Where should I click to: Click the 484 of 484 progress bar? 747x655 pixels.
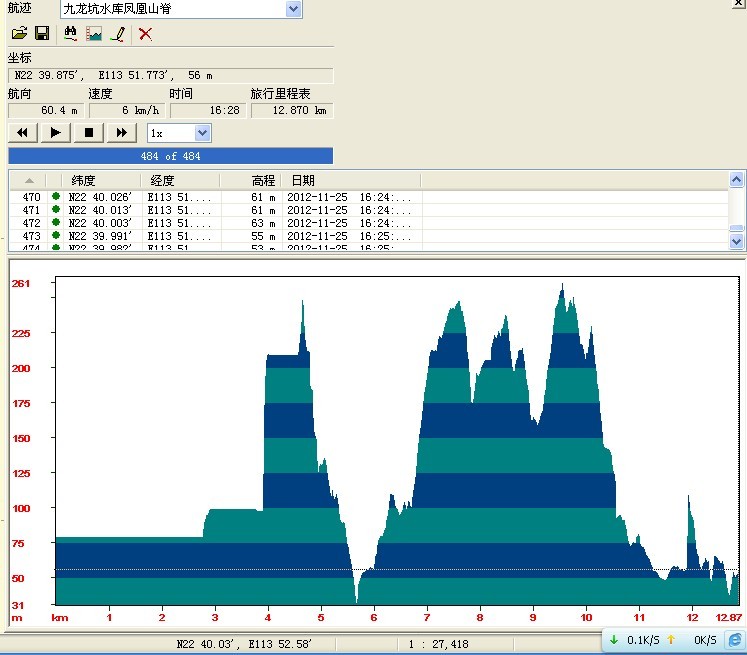pyautogui.click(x=171, y=156)
